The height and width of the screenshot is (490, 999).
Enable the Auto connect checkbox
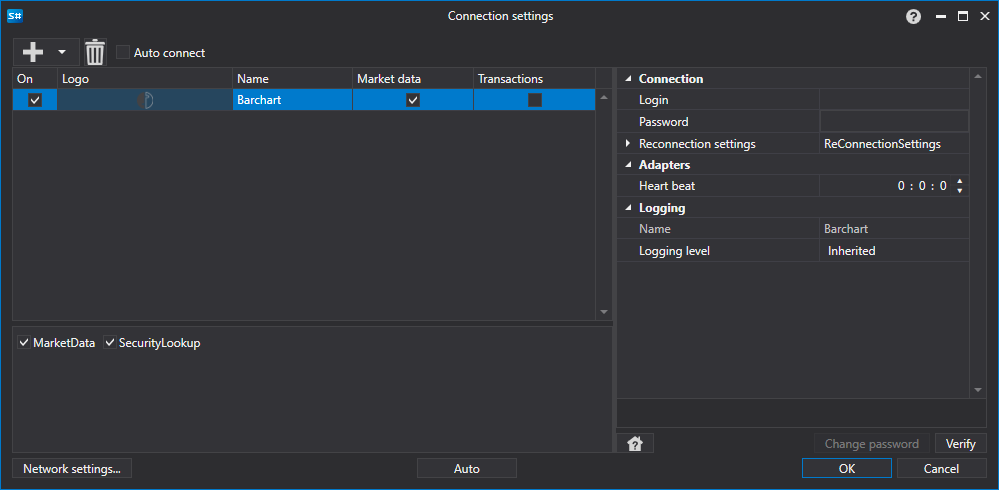tap(123, 52)
